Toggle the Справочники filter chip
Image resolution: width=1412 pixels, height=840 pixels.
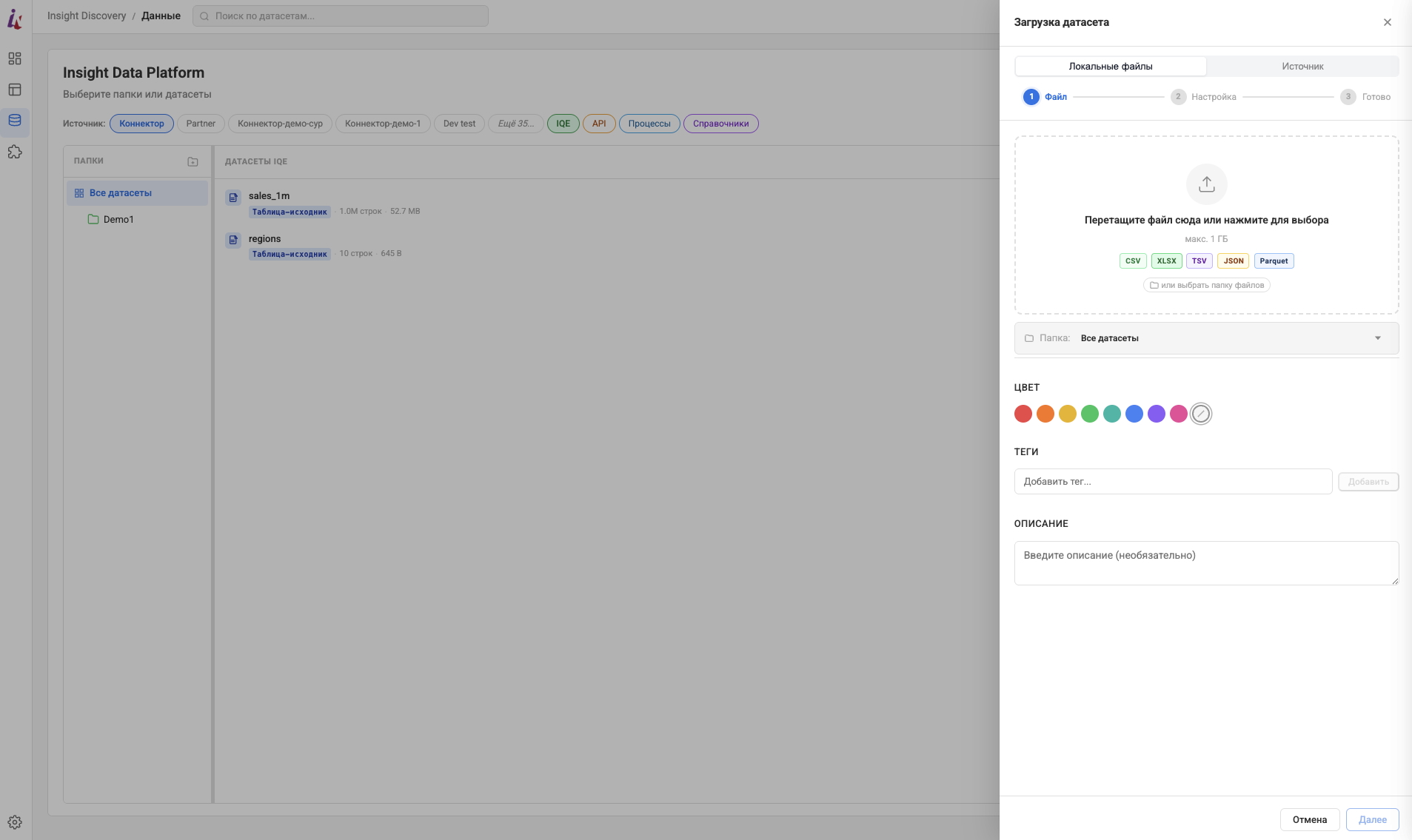click(x=720, y=124)
